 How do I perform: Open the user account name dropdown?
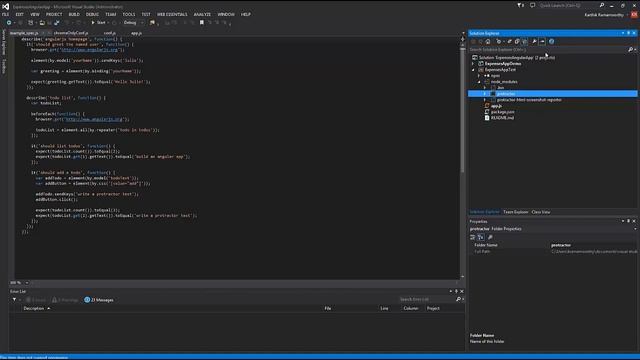(x=606, y=15)
